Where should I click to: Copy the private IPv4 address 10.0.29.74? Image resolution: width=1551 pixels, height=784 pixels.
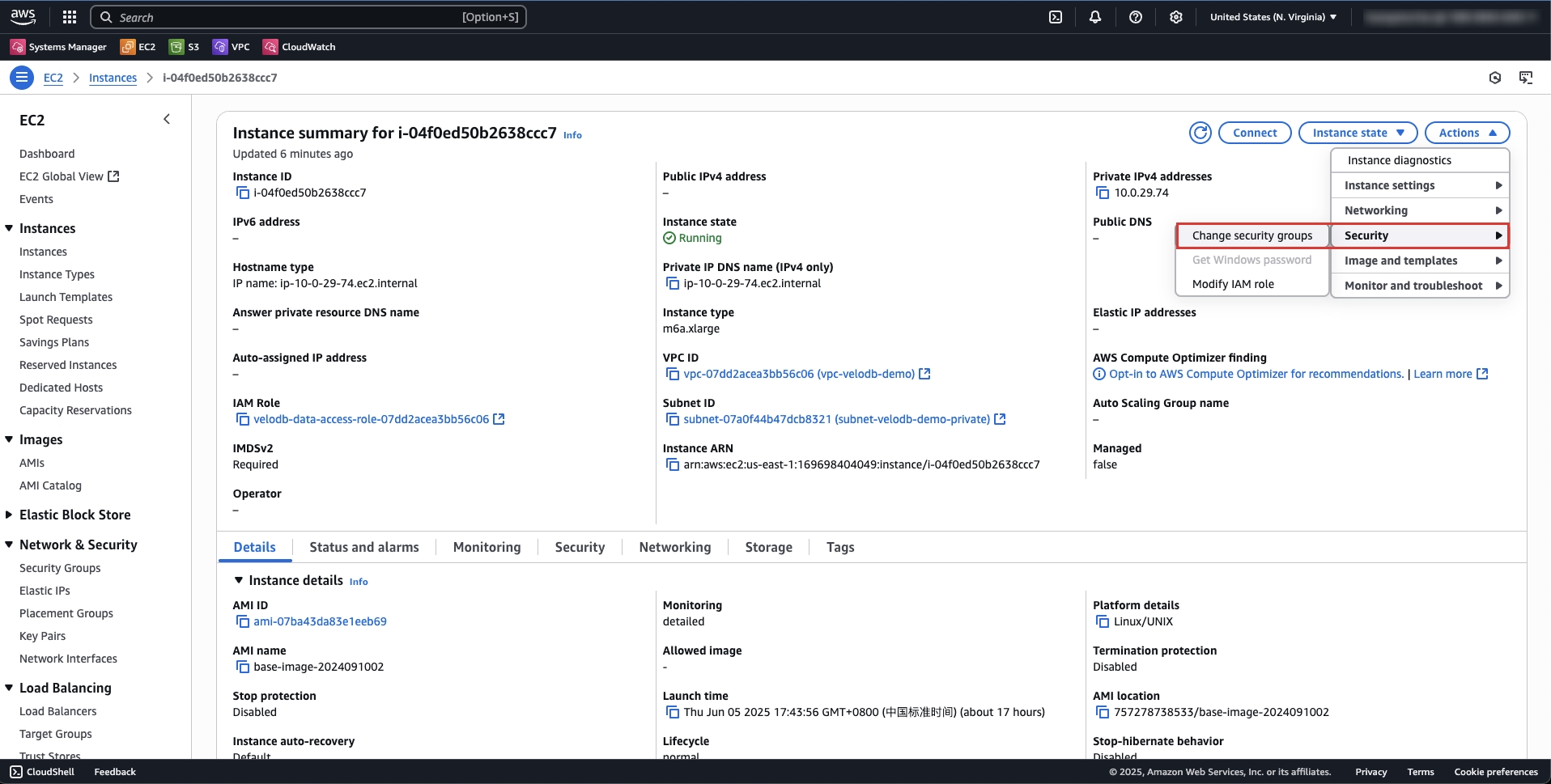coord(1103,193)
